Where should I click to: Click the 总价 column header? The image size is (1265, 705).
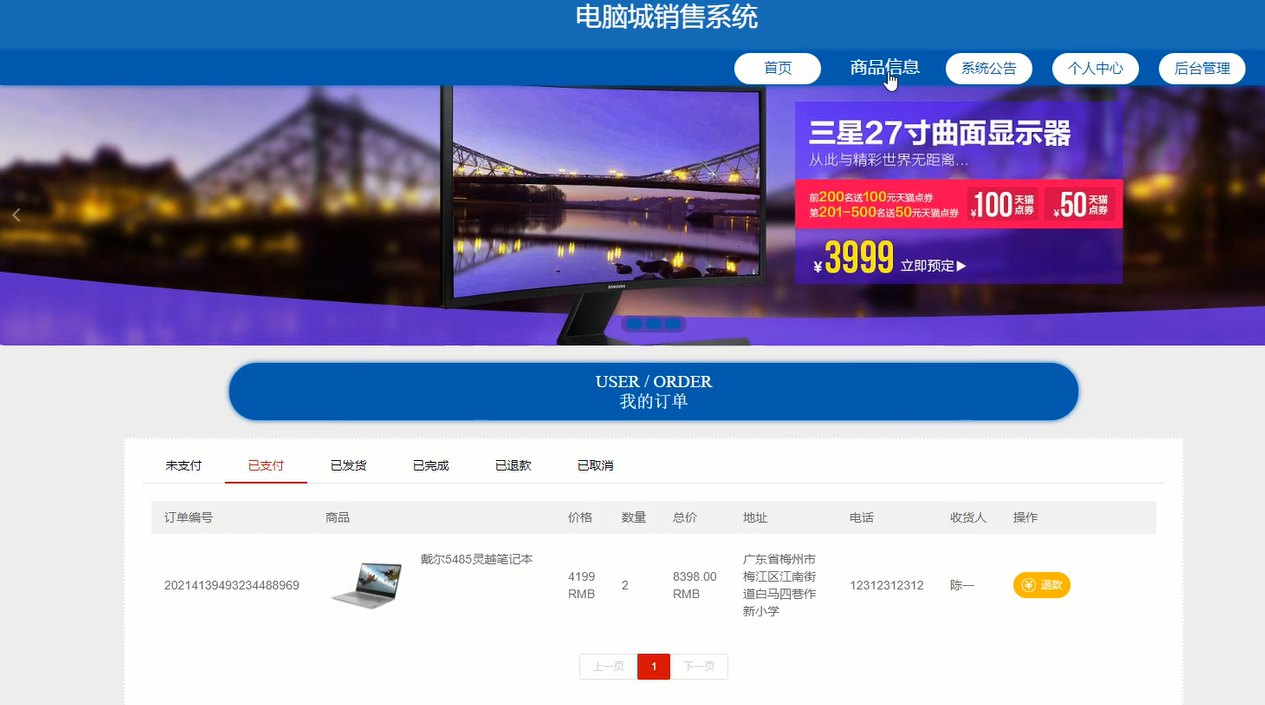point(685,517)
